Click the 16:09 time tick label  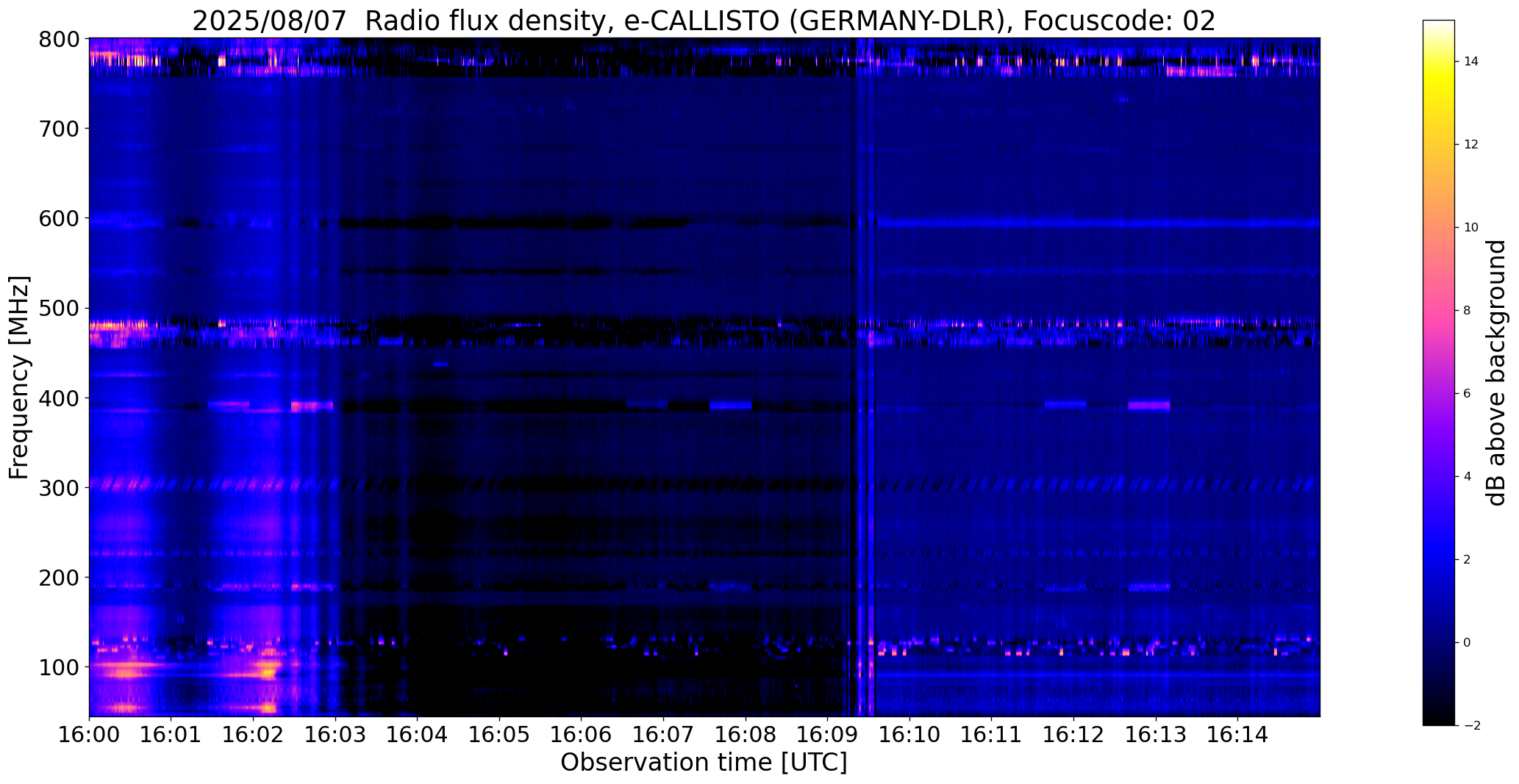pyautogui.click(x=827, y=735)
